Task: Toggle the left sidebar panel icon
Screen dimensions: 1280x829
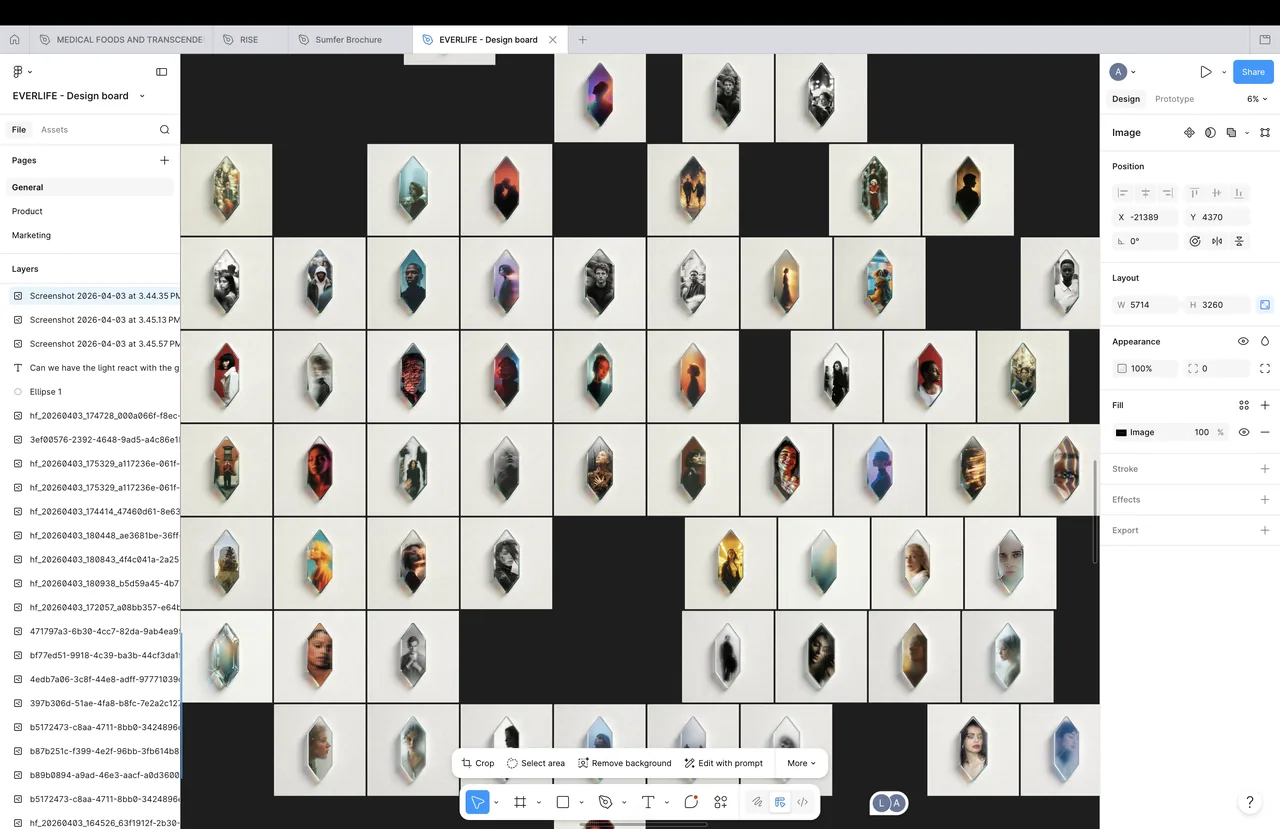Action: click(162, 72)
